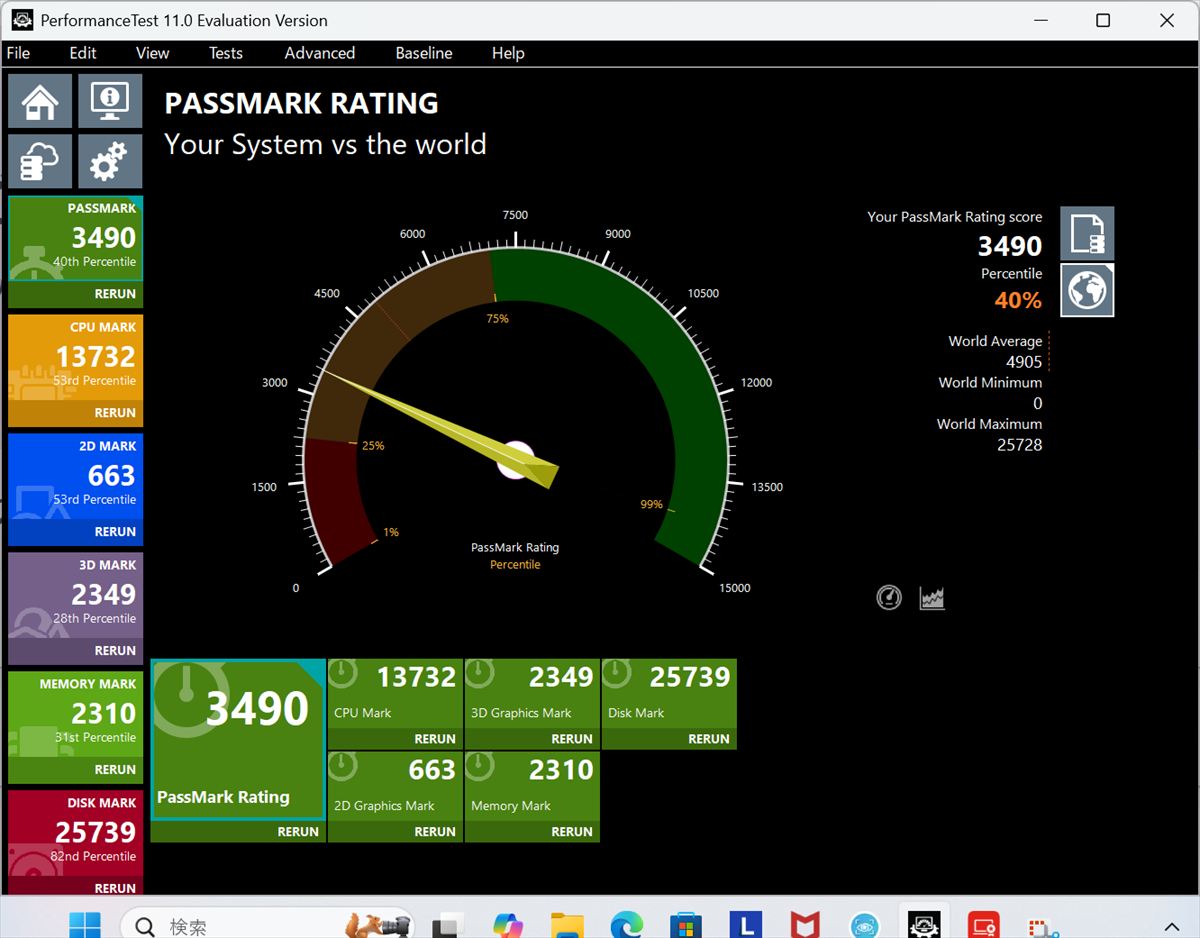Screen dimensions: 1200x938
Task: Click the clock icon on 2D Graphics Mark tile
Action: click(344, 767)
